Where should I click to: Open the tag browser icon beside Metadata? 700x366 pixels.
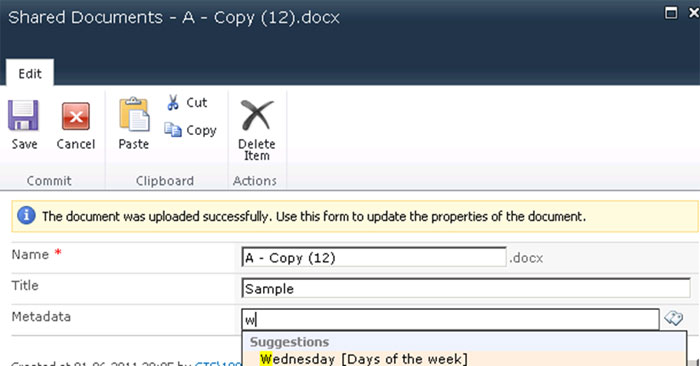[x=674, y=318]
